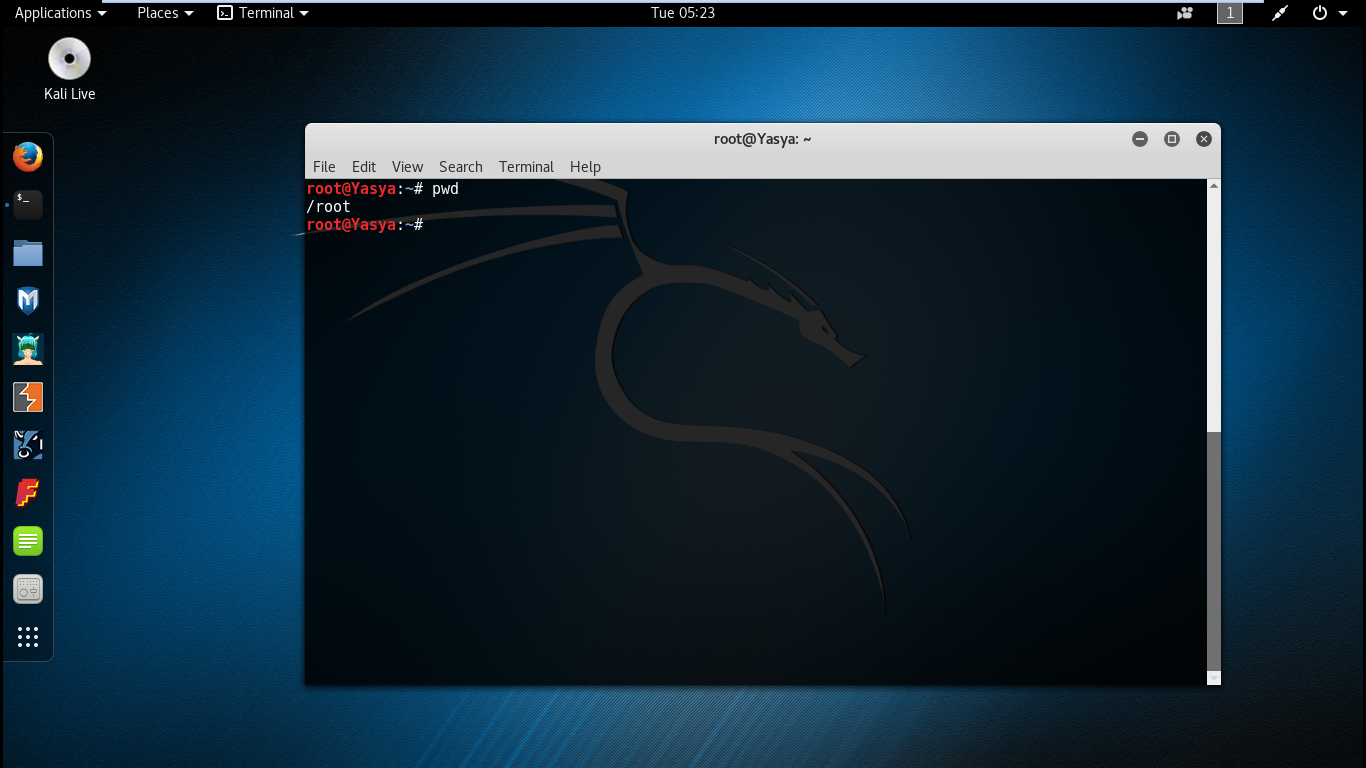Show all applications grid icon
The height and width of the screenshot is (768, 1366).
28,637
